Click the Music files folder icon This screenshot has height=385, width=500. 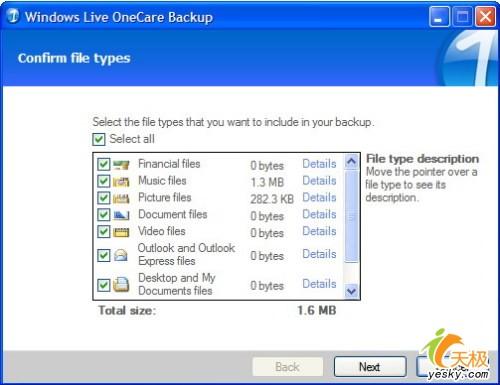pyautogui.click(x=121, y=182)
